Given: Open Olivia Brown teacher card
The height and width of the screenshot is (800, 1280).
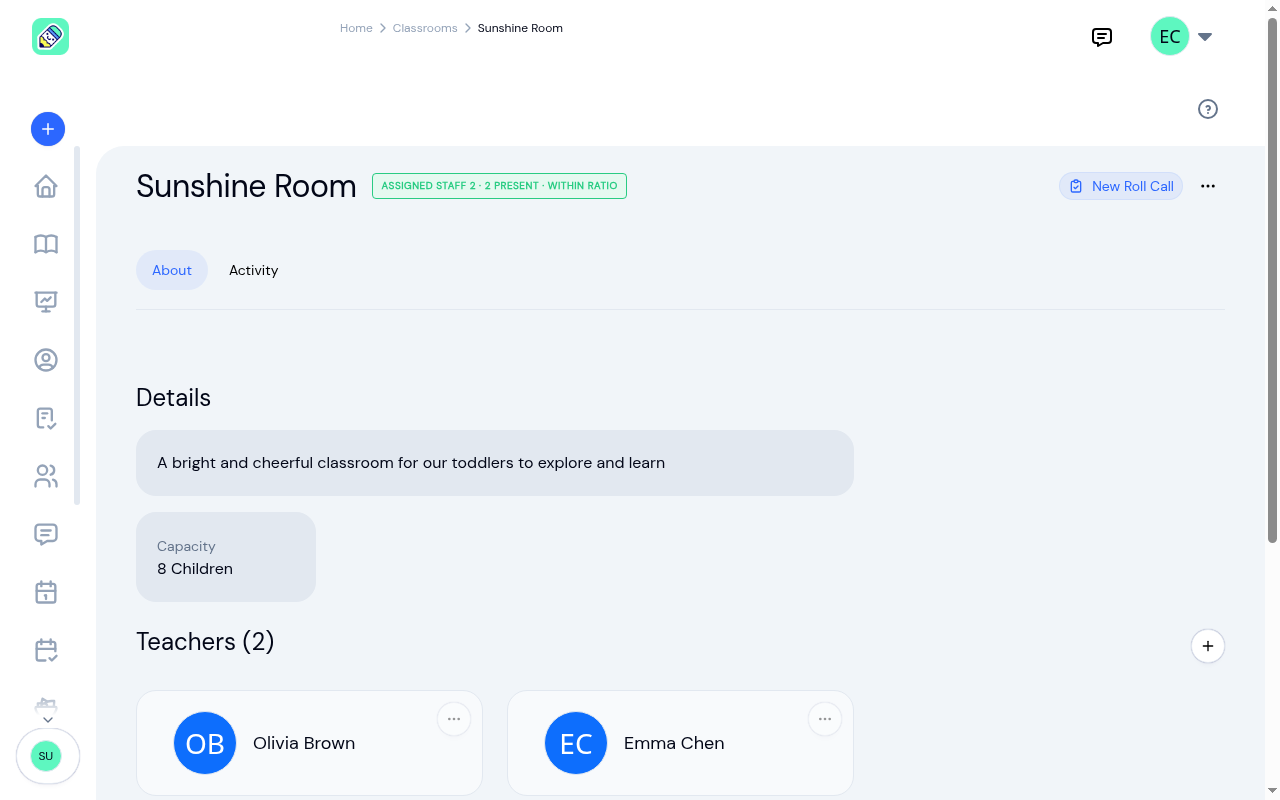Looking at the screenshot, I should [x=309, y=743].
